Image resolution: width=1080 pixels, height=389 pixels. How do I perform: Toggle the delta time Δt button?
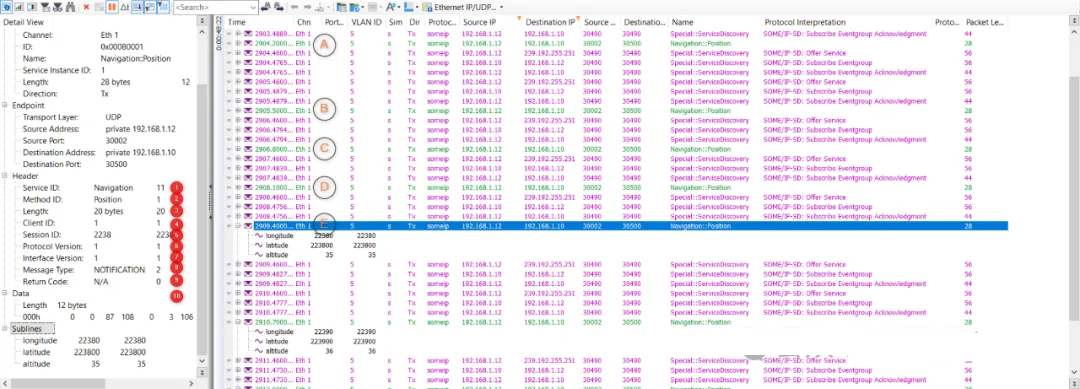[125, 7]
